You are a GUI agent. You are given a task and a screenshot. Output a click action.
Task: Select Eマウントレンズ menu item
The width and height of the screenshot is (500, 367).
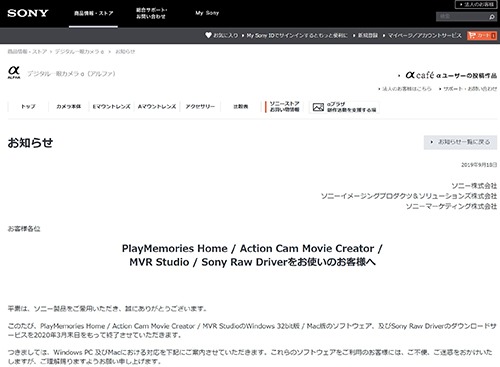[x=111, y=106]
